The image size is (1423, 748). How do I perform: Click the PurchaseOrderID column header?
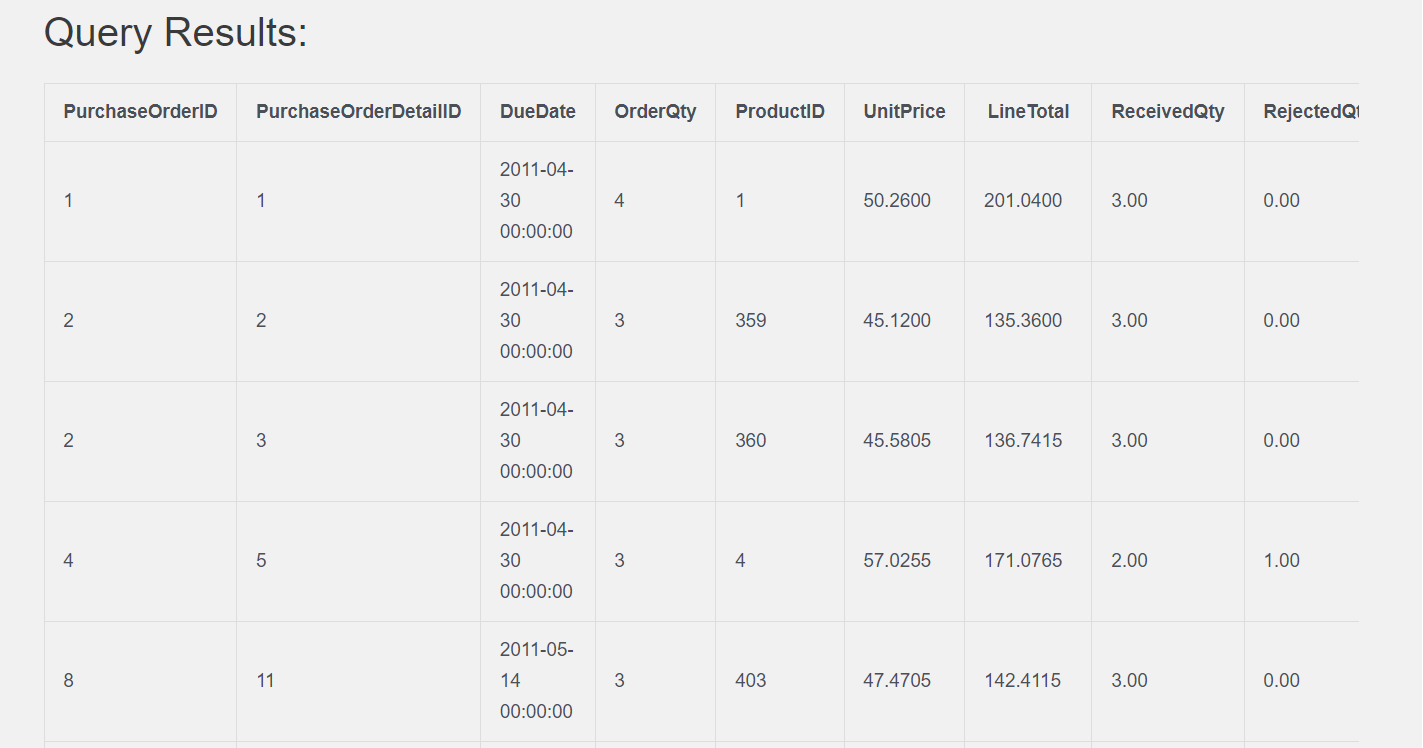pyautogui.click(x=140, y=112)
